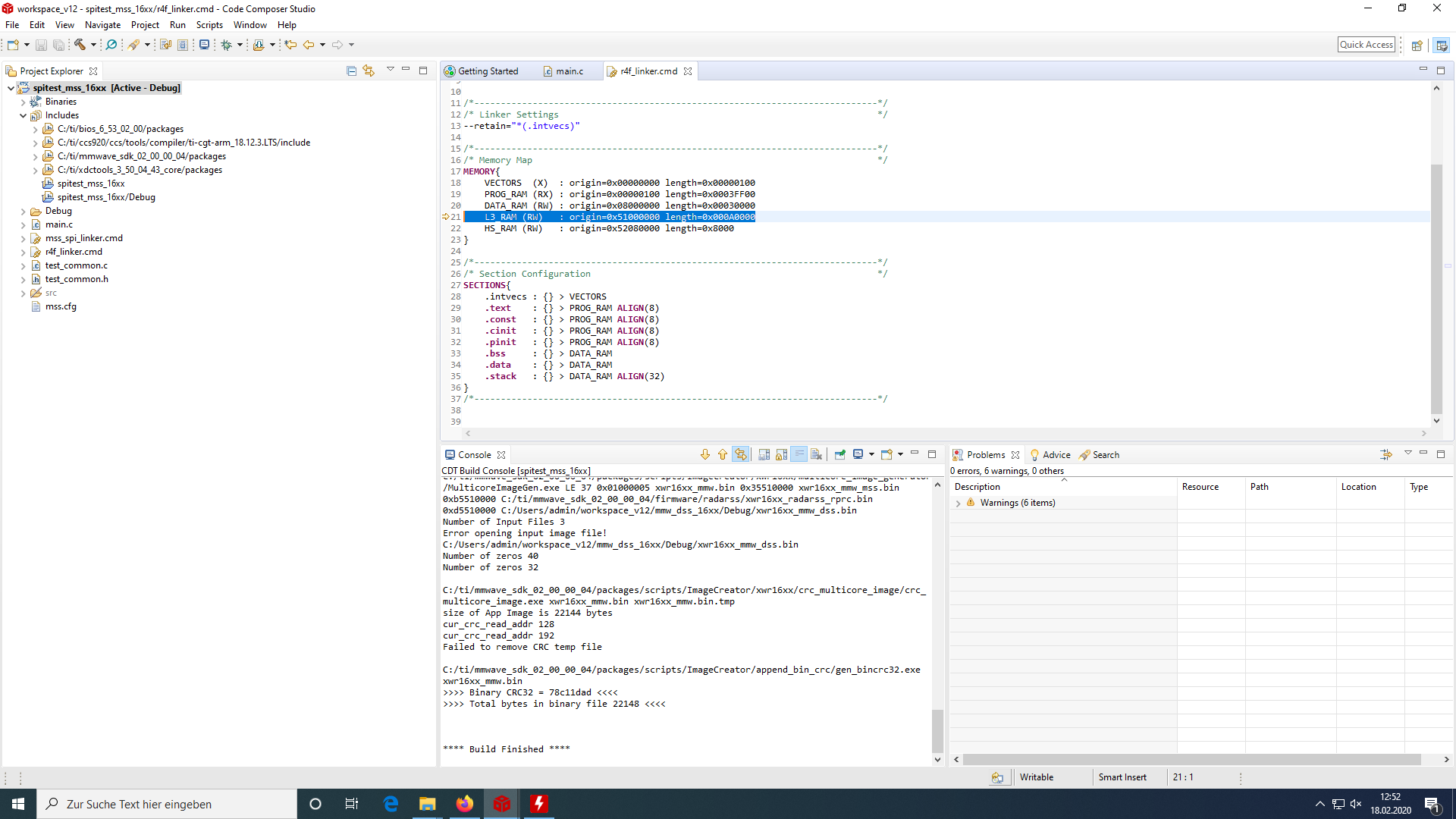Click the Quick Access field
Screen dimensions: 1456x819
tap(1366, 45)
